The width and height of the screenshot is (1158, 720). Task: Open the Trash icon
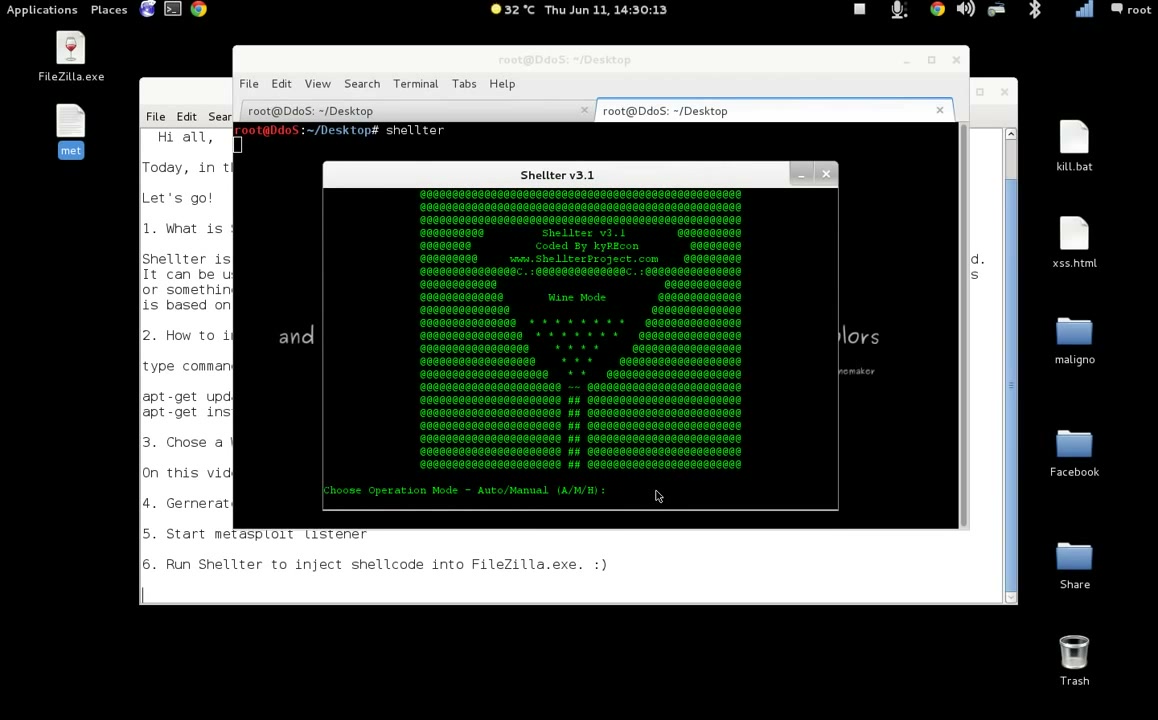click(1074, 660)
